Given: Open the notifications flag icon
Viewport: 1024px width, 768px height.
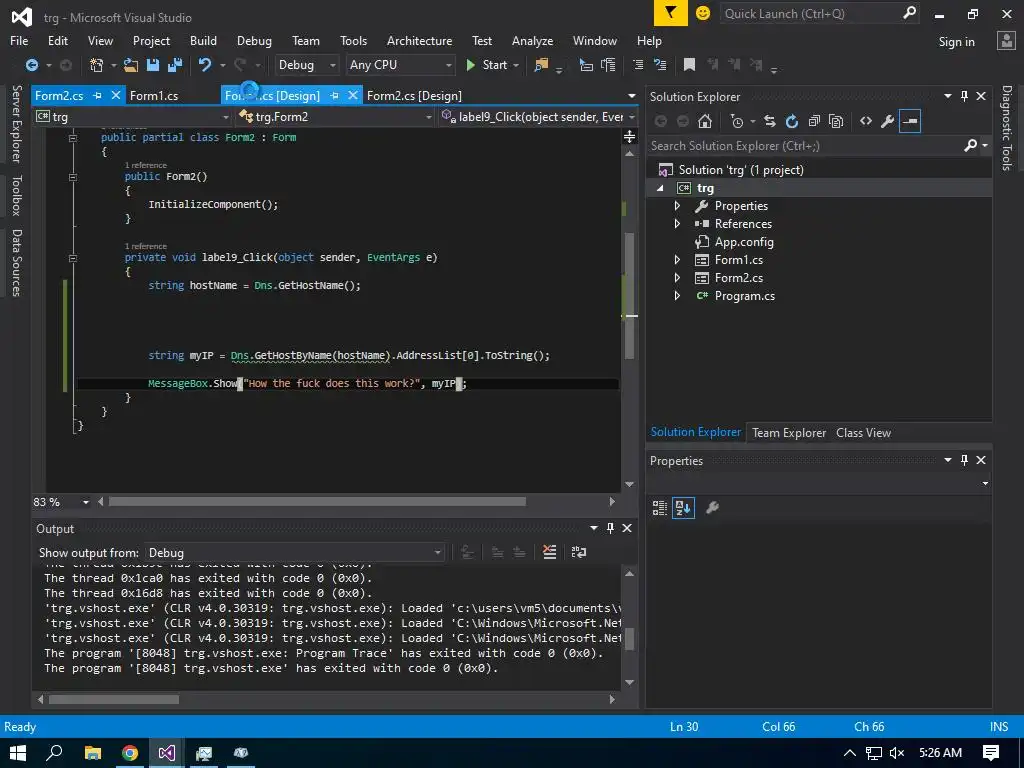Looking at the screenshot, I should [x=671, y=13].
